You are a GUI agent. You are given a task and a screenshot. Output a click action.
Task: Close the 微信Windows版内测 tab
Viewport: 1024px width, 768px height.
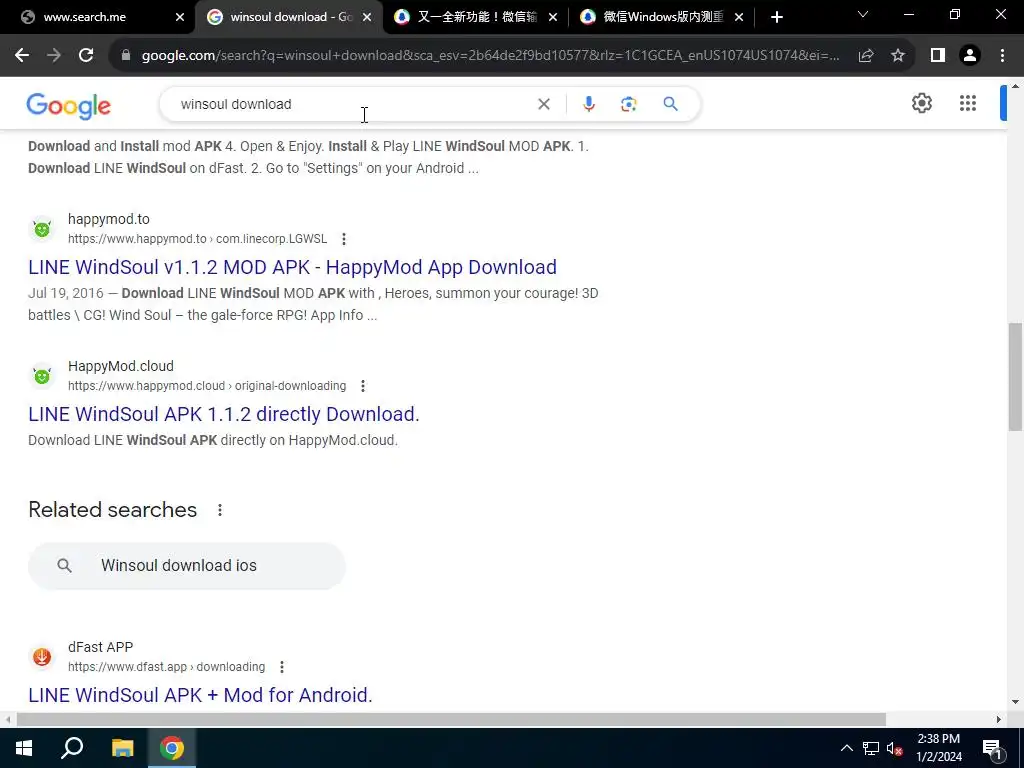click(x=739, y=18)
